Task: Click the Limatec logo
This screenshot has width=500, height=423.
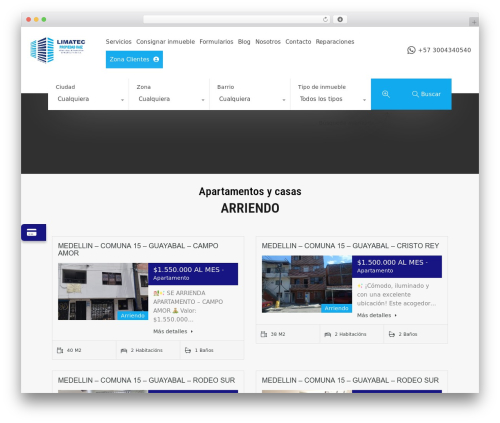Action: click(58, 50)
